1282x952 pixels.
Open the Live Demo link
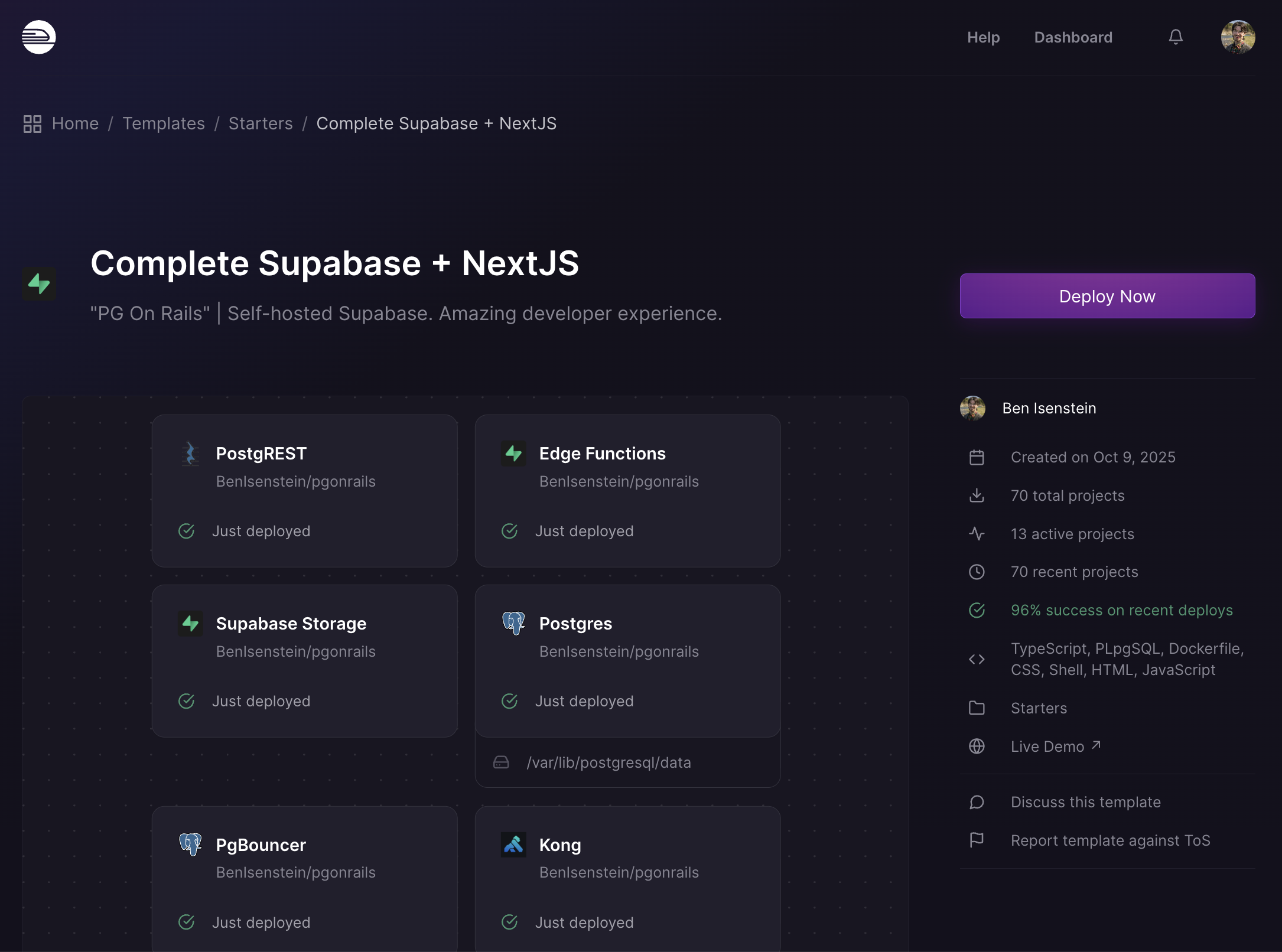(1048, 746)
